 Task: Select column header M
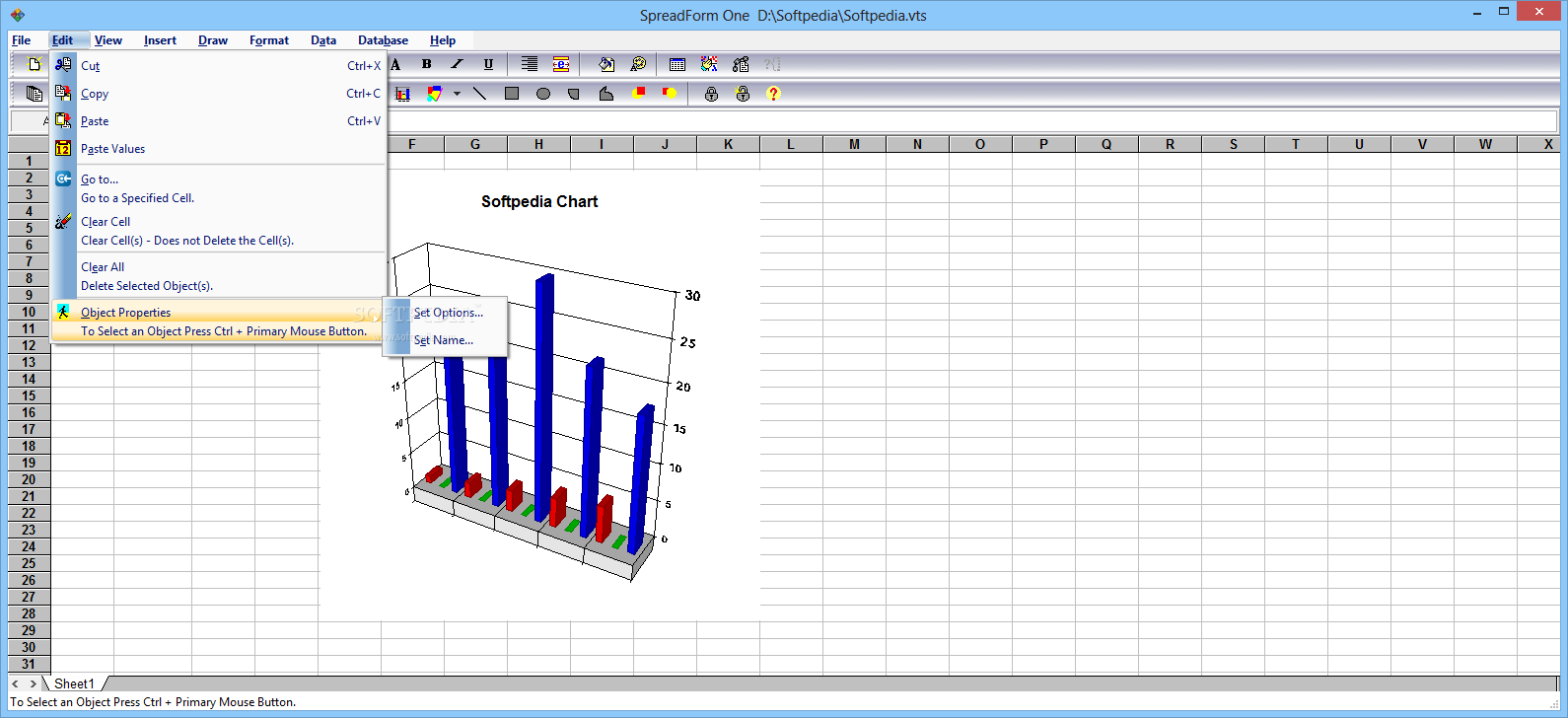(x=854, y=144)
